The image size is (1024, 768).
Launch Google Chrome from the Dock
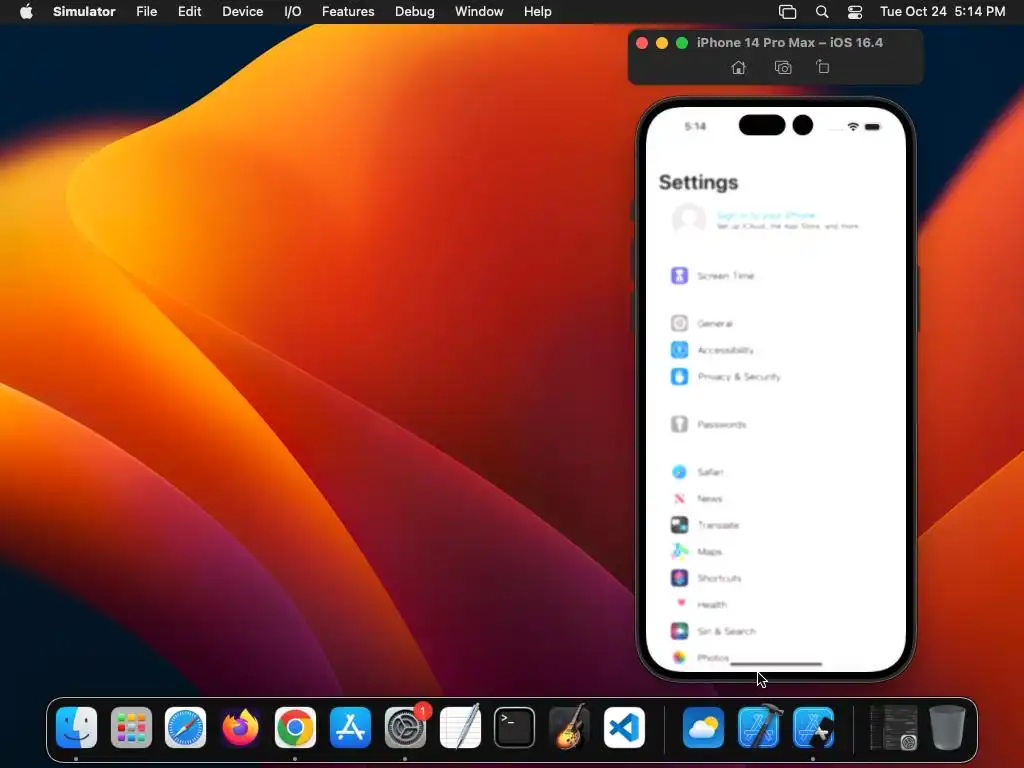[295, 727]
